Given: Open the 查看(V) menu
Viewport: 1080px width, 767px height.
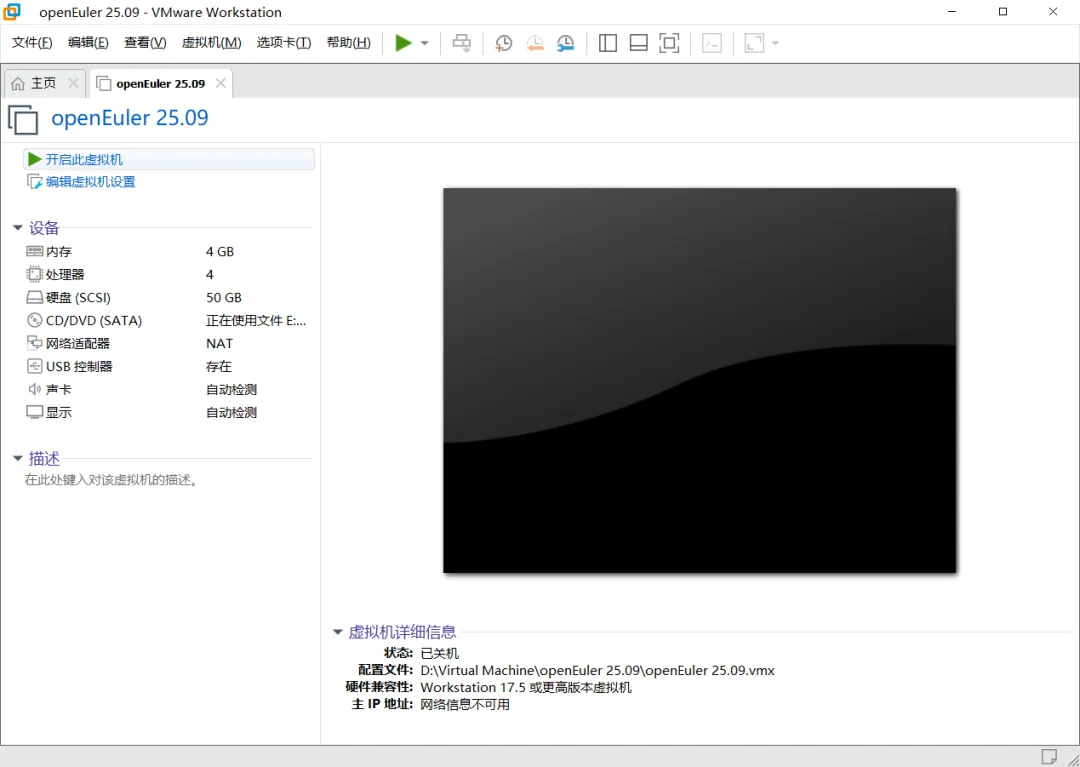Looking at the screenshot, I should click(x=145, y=43).
